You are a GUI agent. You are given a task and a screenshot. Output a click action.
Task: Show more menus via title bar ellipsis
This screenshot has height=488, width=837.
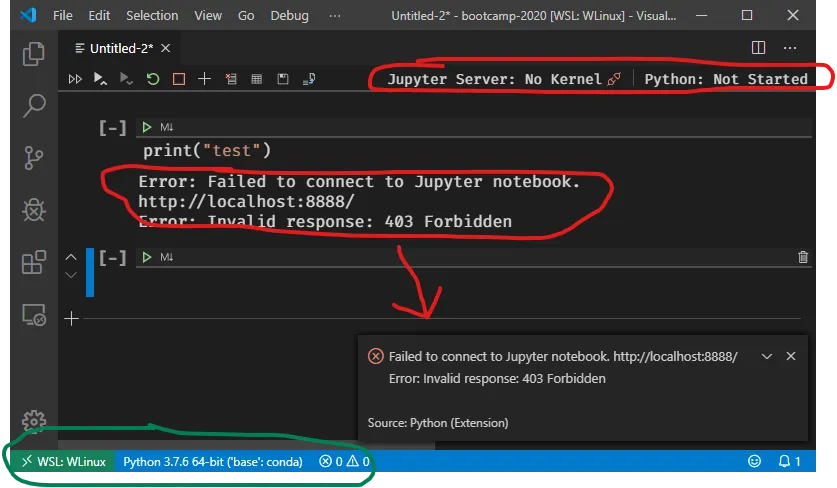[x=335, y=15]
